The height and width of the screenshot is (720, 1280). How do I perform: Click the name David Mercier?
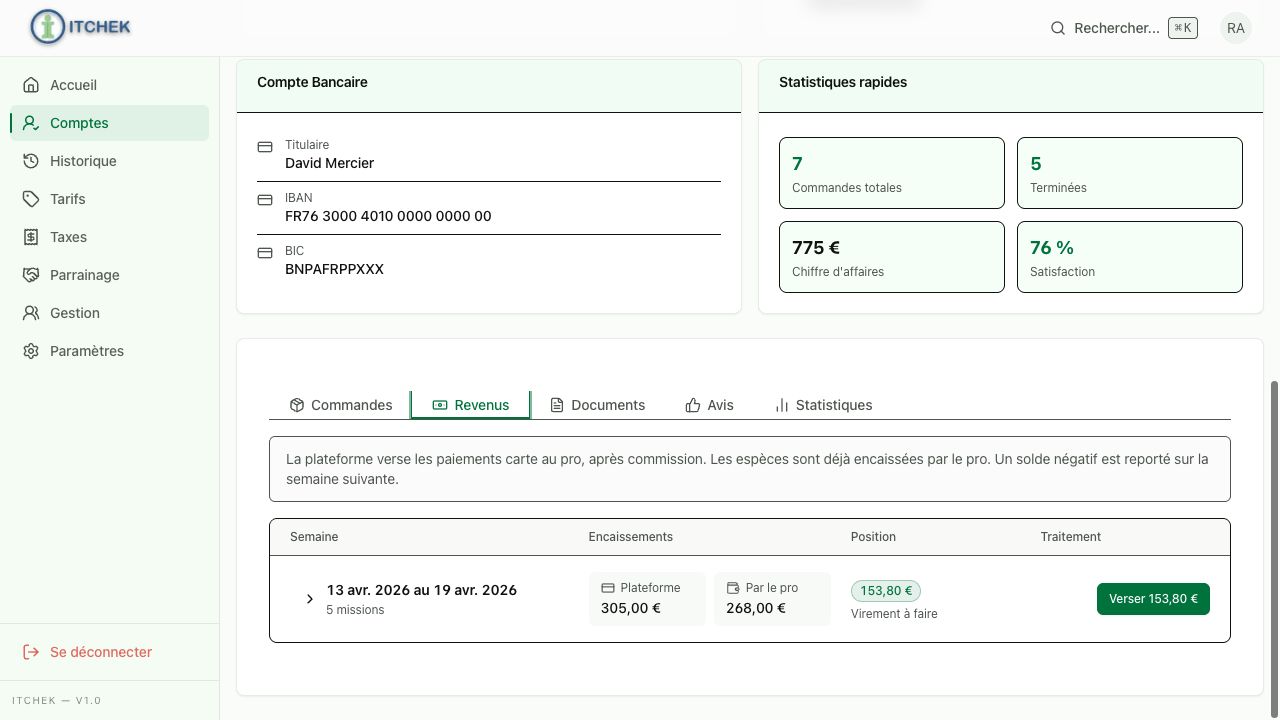click(329, 163)
